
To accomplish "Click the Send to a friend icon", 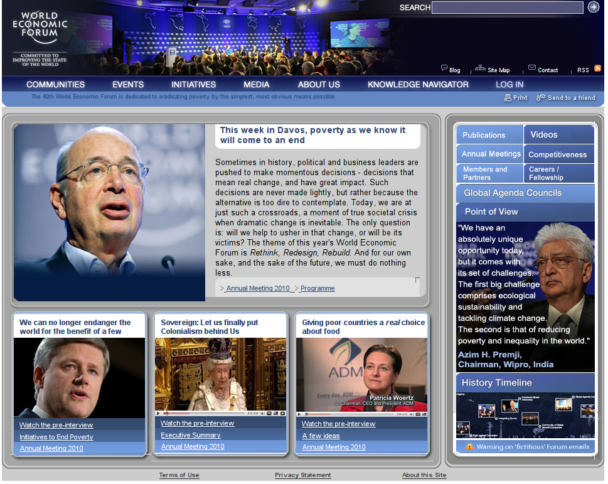I will 541,97.
